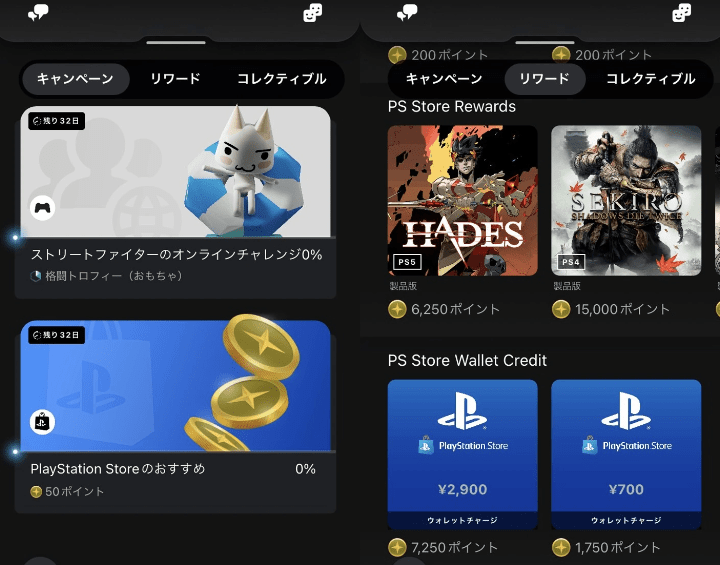This screenshot has width=720, height=565.
Task: Open コレクティブル tab on right screen
Action: [651, 79]
